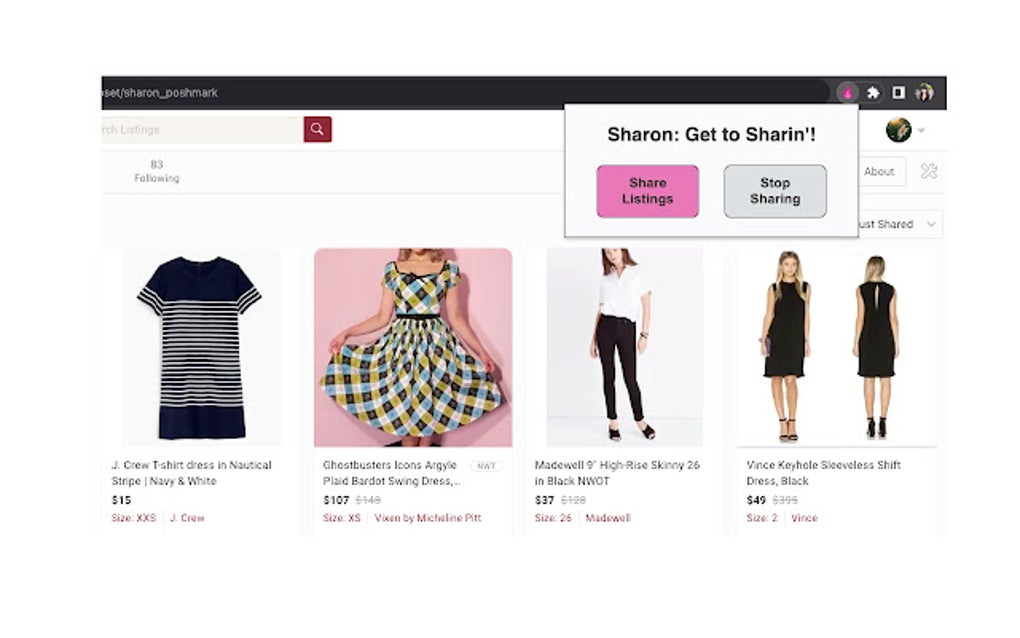Image resolution: width=1020 pixels, height=638 pixels.
Task: Open the browser extensions puzzle icon
Action: point(873,92)
